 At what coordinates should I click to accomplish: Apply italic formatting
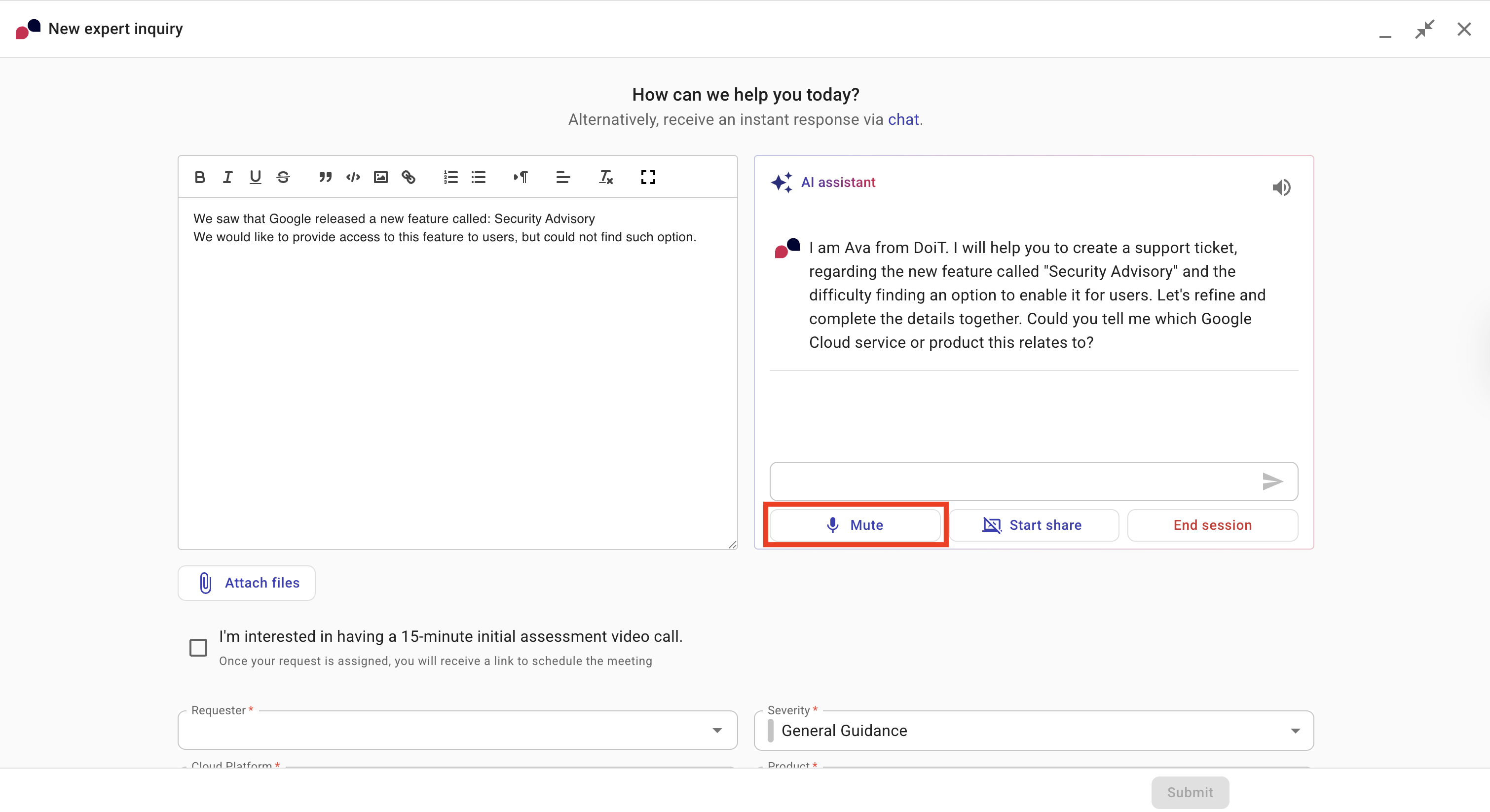[227, 177]
